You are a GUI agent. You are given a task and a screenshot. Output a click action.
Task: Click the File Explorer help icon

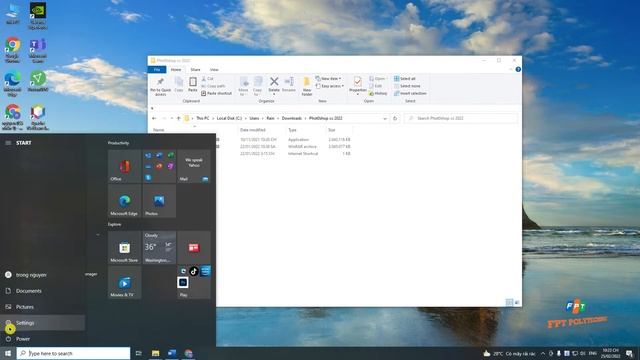pos(518,69)
